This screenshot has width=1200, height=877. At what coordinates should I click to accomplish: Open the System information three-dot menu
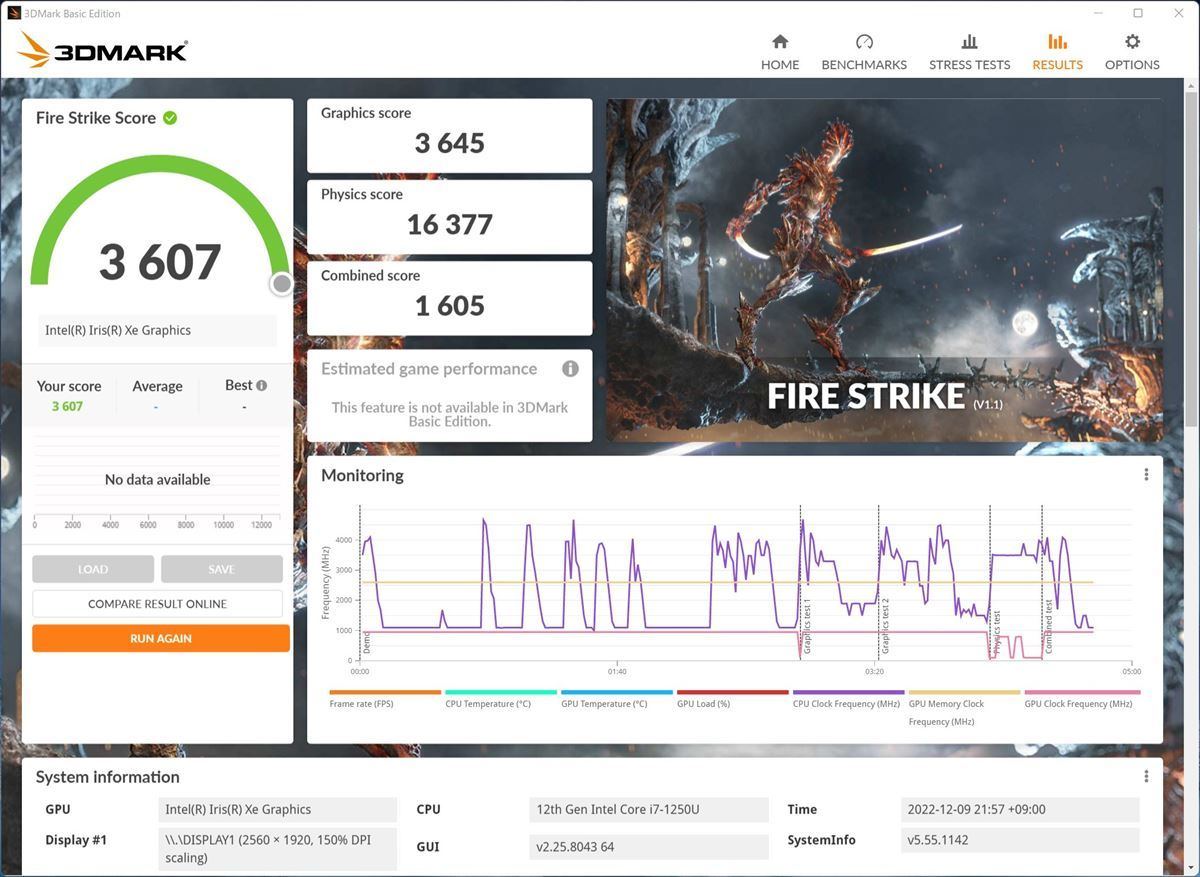click(1146, 777)
